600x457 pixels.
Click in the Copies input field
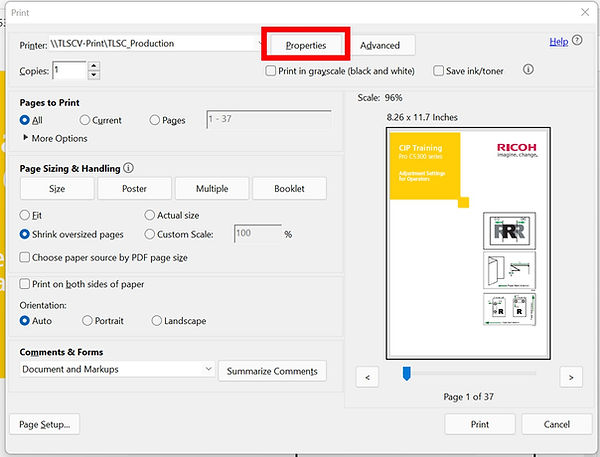point(69,70)
